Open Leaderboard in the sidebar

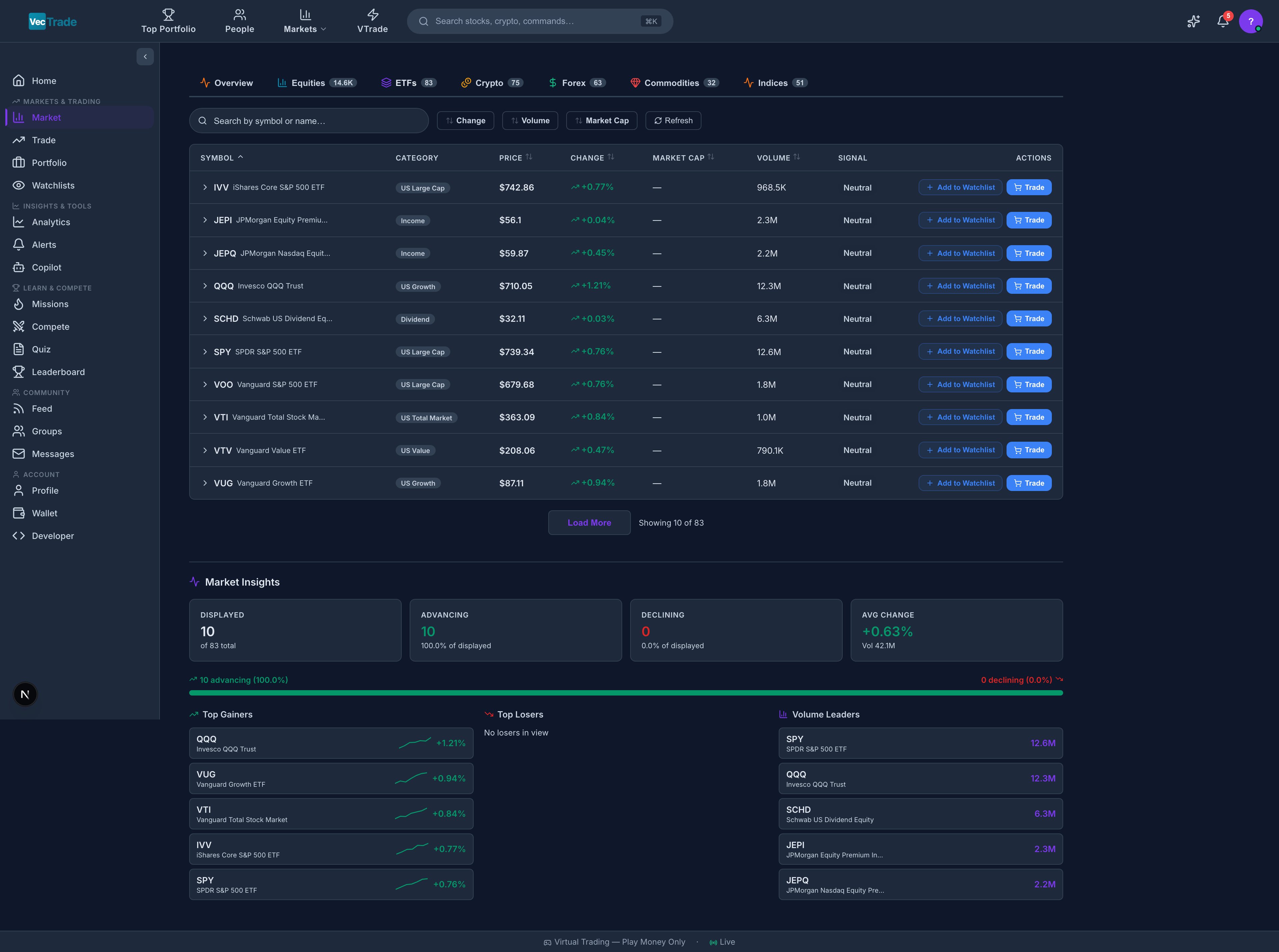pyautogui.click(x=80, y=372)
